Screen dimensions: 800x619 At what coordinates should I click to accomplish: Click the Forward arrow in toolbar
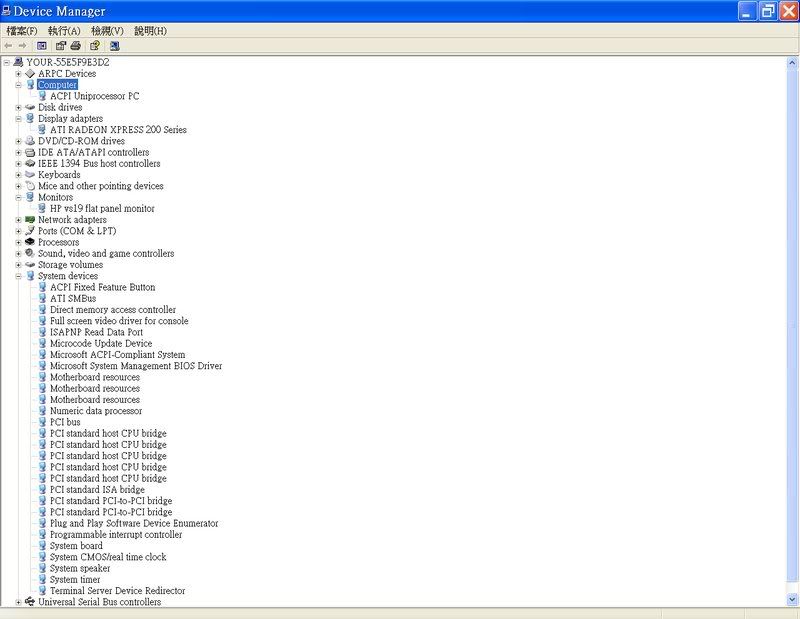[x=22, y=46]
